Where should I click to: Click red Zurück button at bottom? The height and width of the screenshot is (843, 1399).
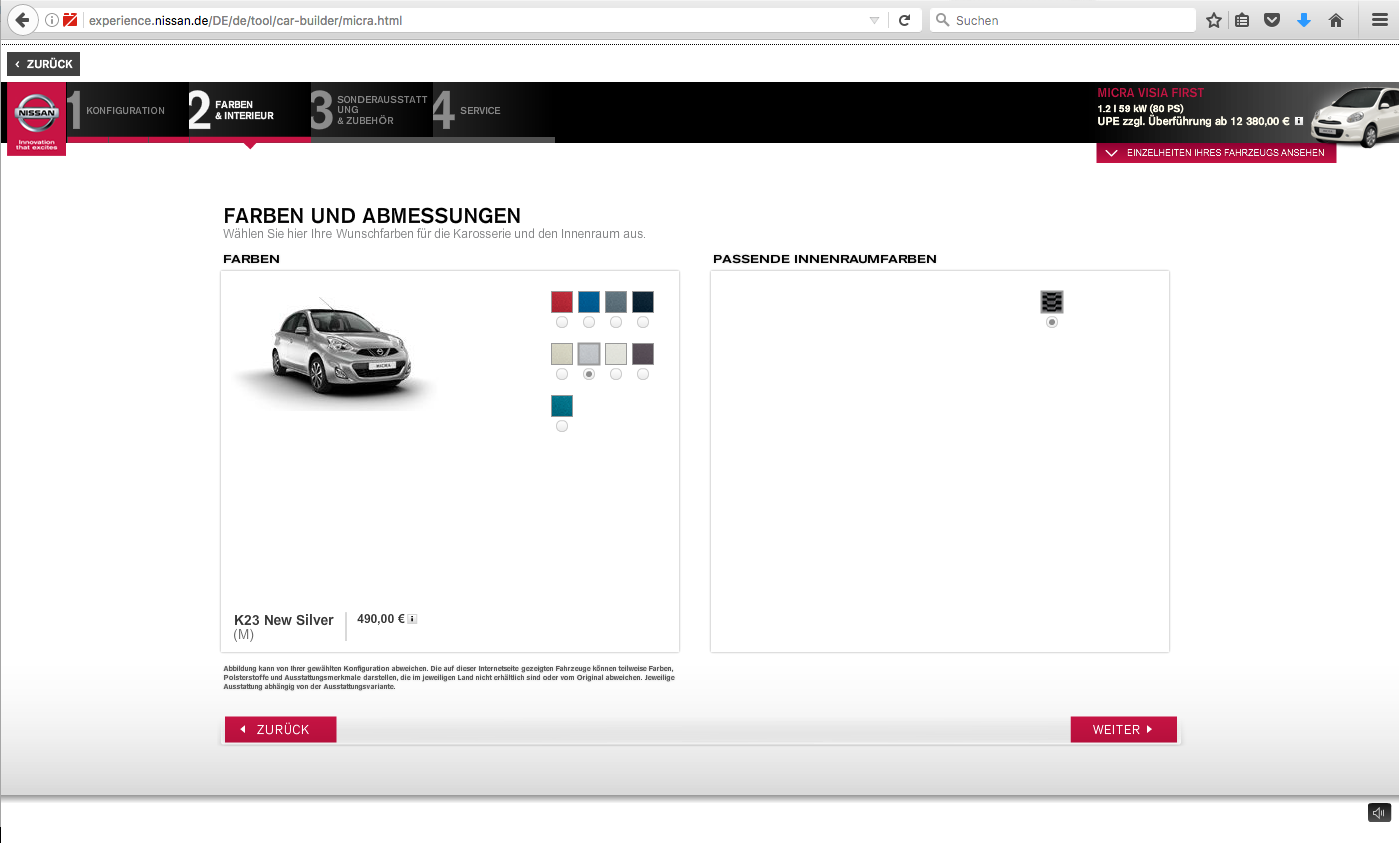281,730
